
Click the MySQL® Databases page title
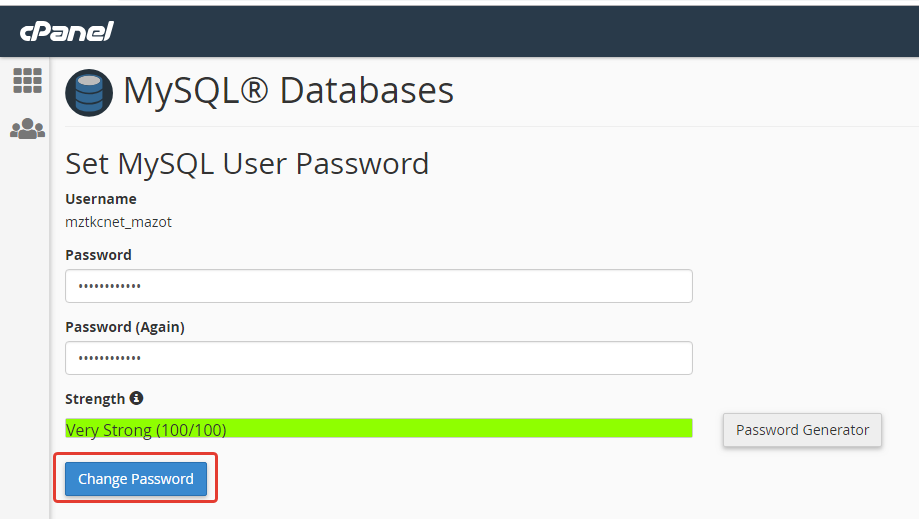[288, 91]
